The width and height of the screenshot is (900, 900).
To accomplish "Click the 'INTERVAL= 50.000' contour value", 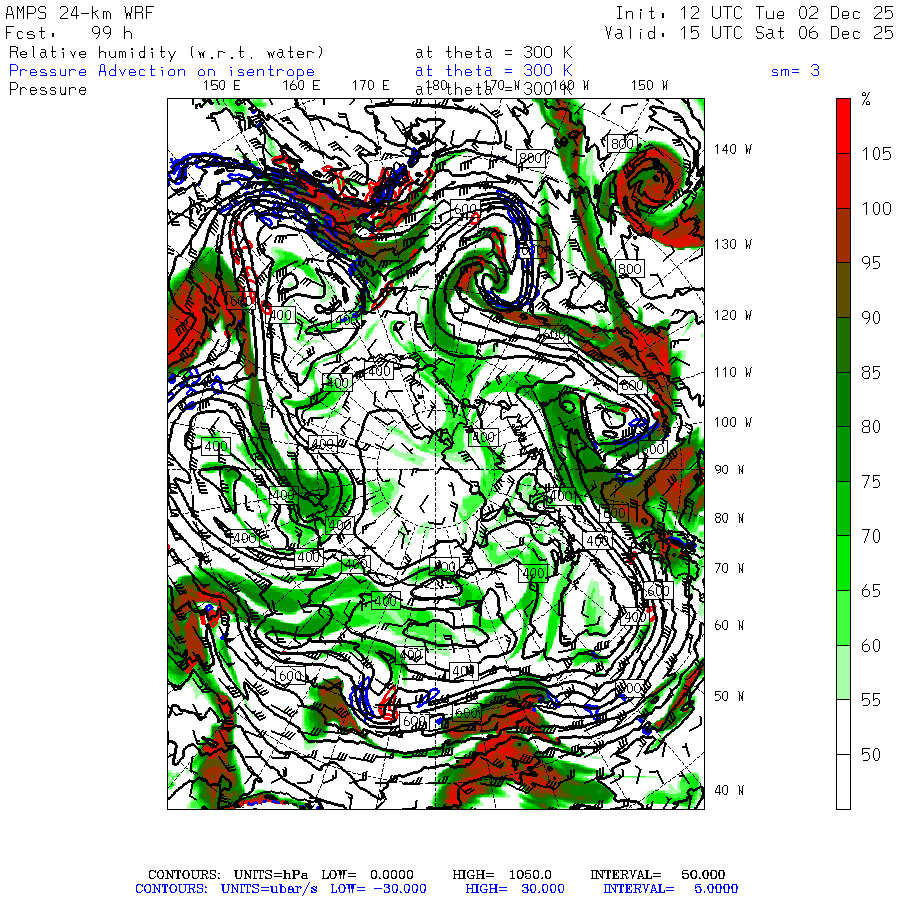I will (x=658, y=875).
